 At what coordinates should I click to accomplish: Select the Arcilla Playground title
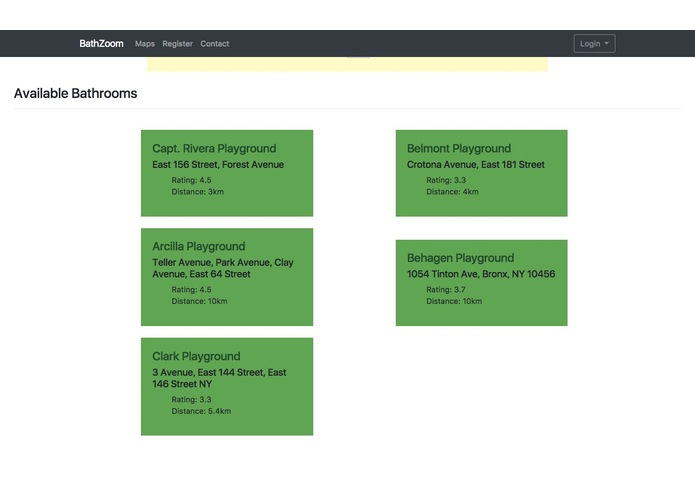(199, 246)
